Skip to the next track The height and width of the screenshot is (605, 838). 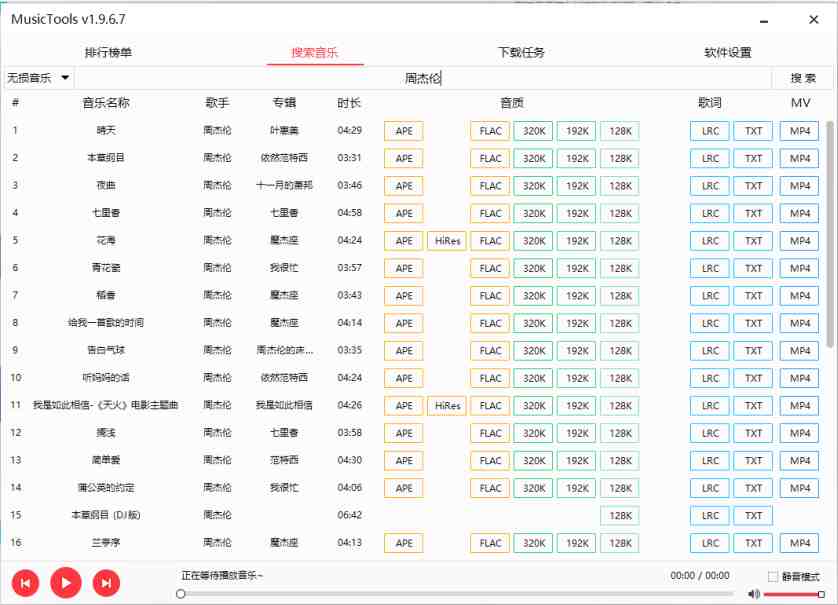point(106,583)
